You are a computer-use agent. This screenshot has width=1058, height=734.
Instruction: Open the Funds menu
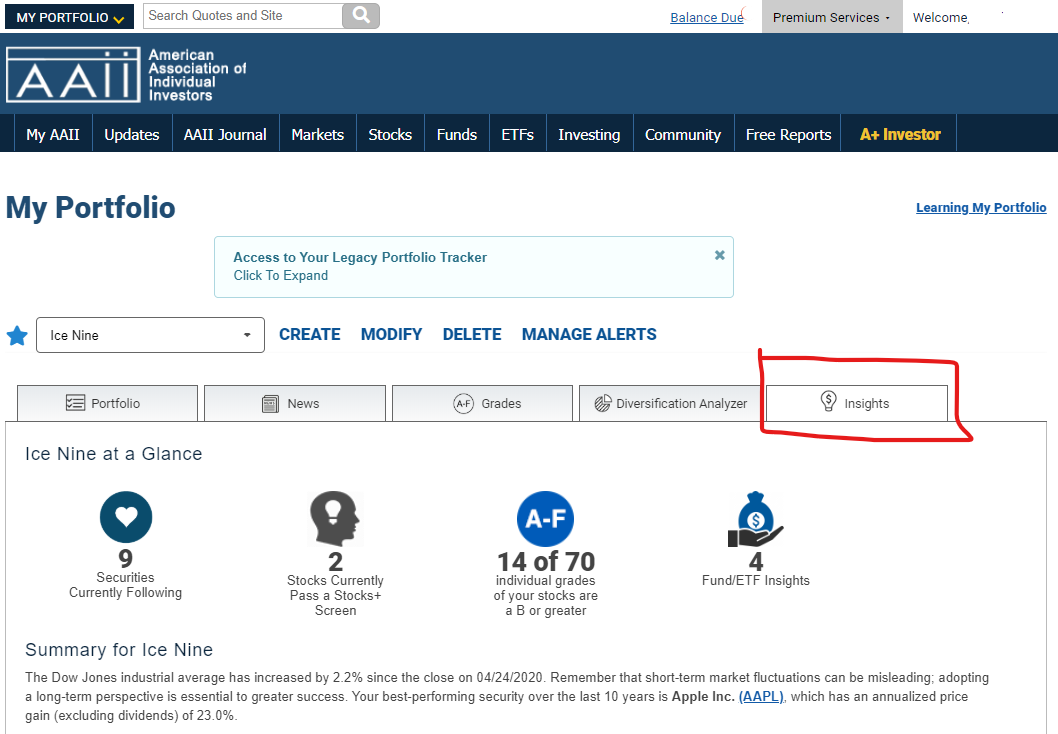pos(457,134)
